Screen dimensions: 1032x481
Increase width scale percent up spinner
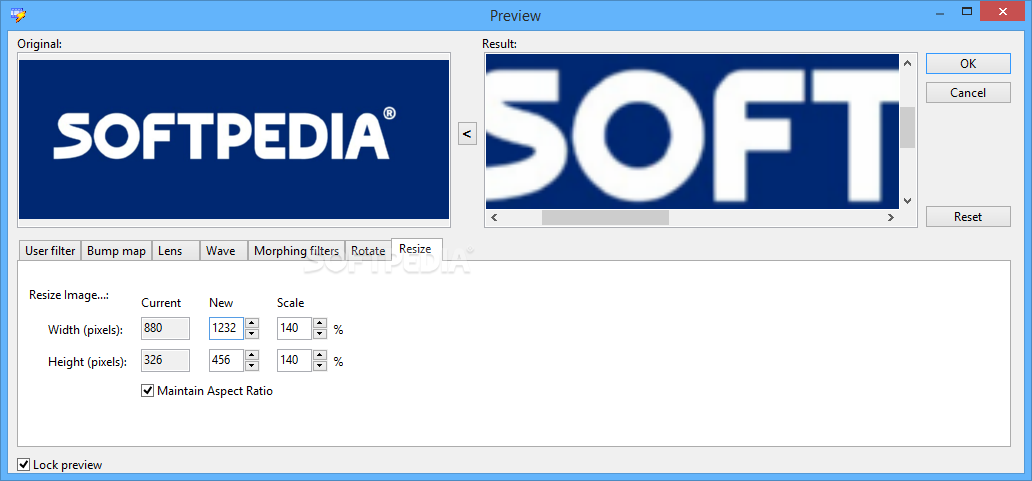click(x=320, y=322)
